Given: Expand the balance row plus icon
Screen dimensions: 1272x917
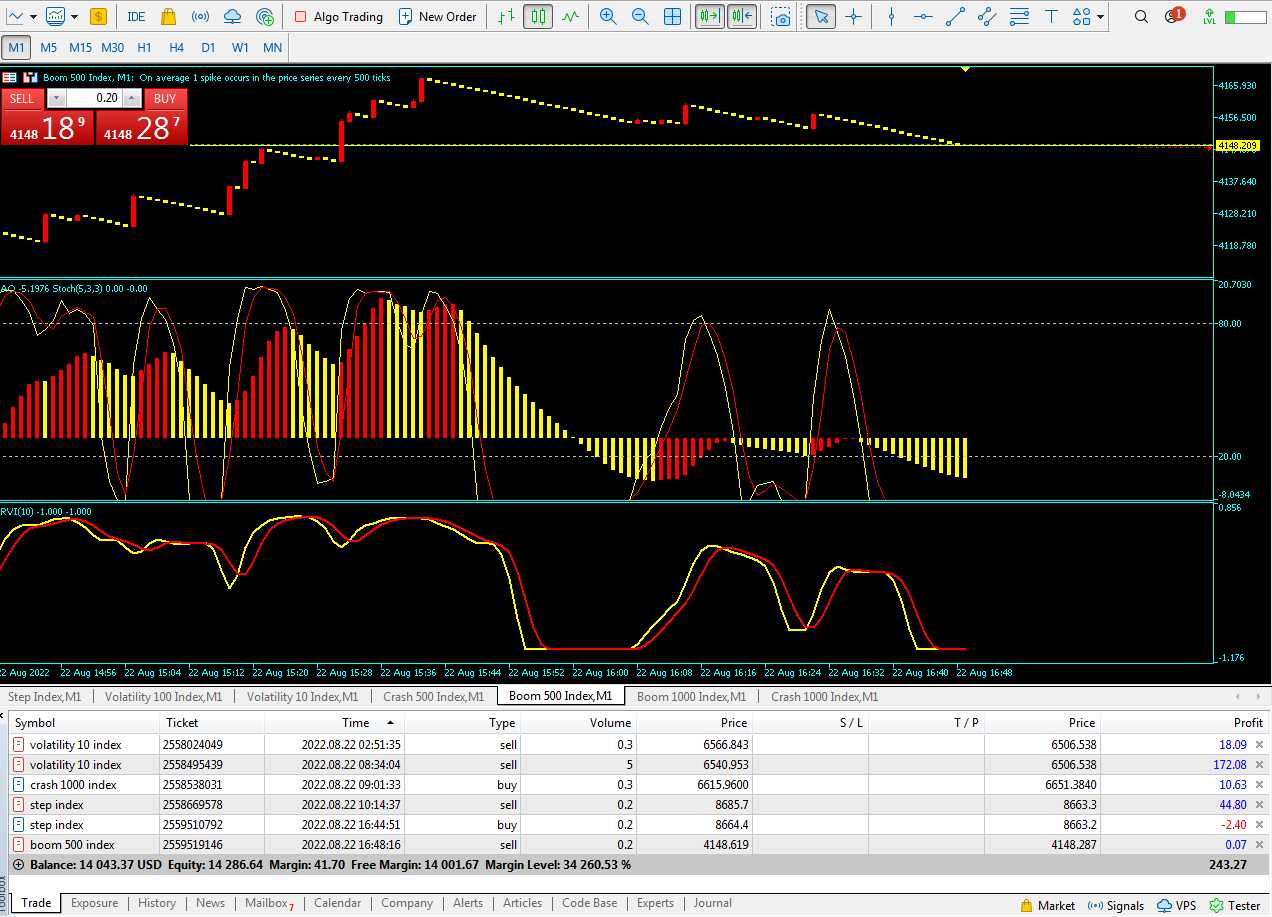Looking at the screenshot, I should point(18,864).
